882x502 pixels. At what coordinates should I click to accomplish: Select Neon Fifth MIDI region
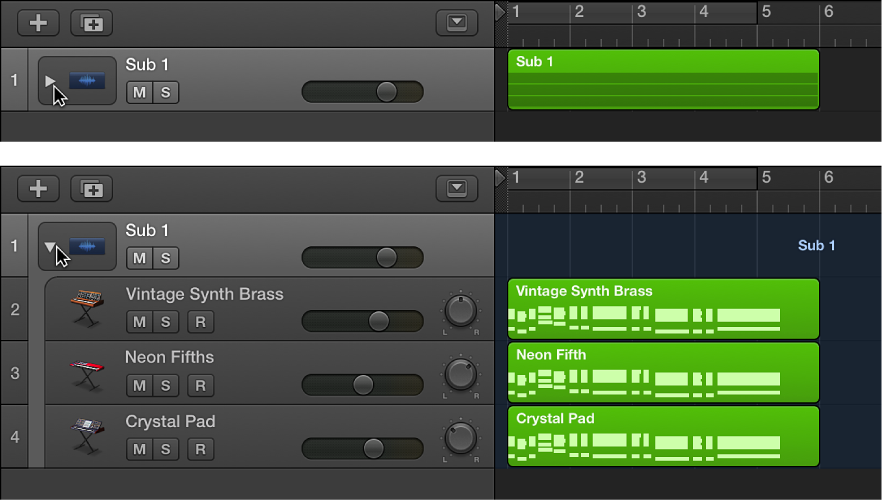[663, 373]
